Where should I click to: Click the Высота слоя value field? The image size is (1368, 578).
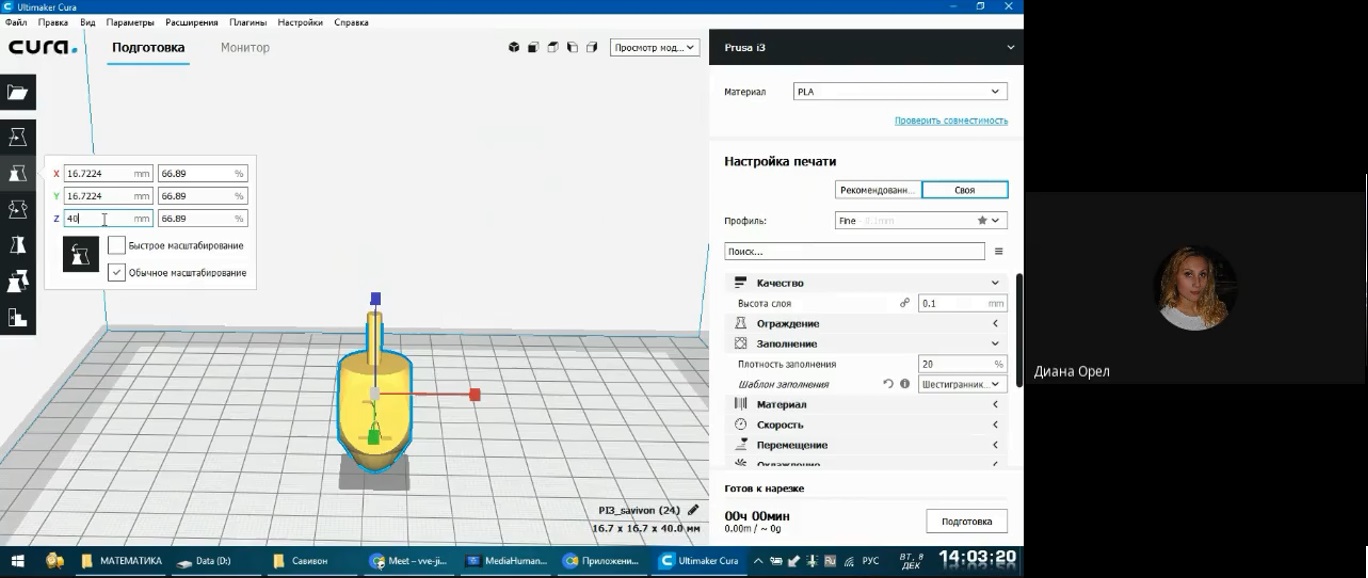coord(962,303)
